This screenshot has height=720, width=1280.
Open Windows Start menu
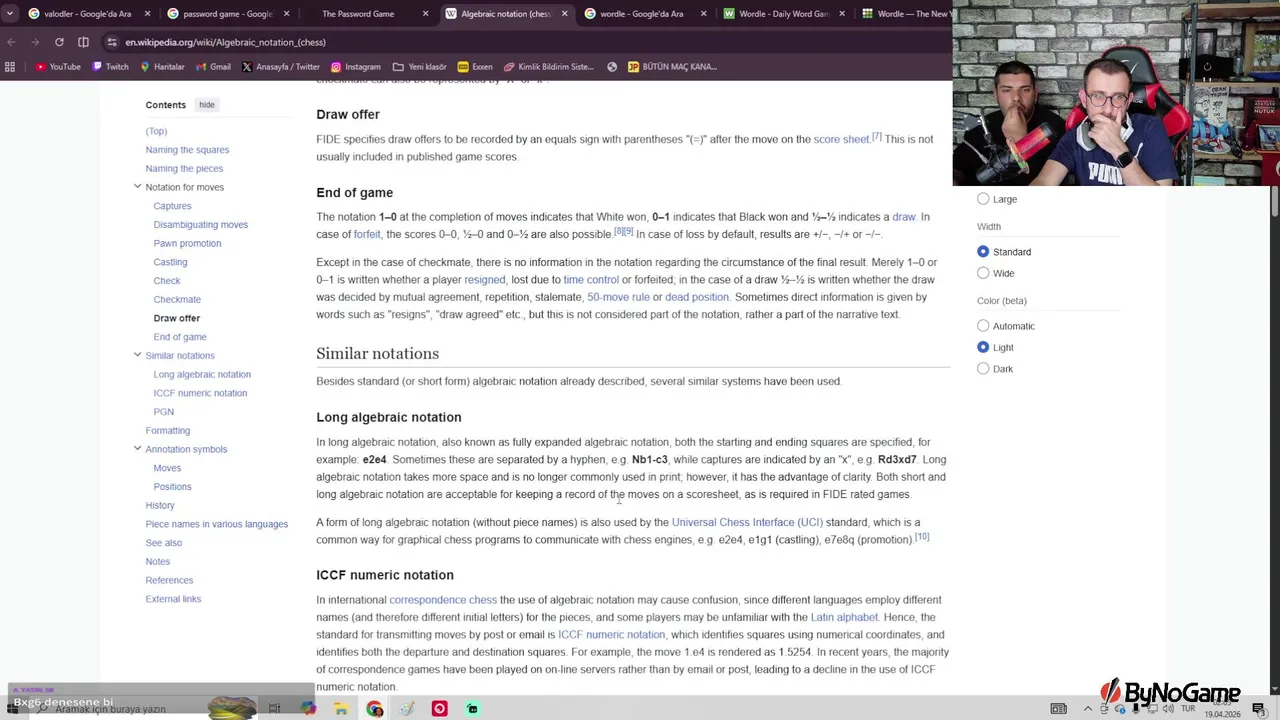(x=12, y=708)
